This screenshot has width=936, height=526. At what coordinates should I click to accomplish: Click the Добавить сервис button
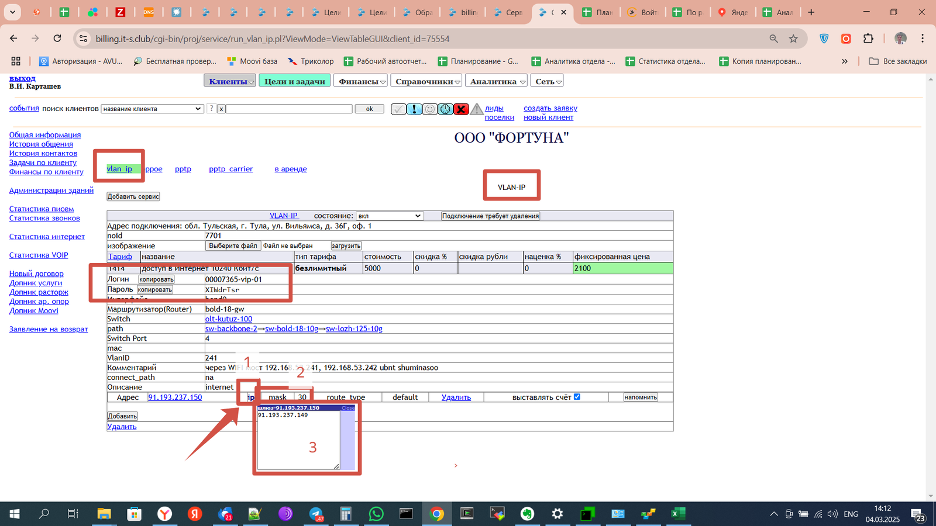[133, 196]
